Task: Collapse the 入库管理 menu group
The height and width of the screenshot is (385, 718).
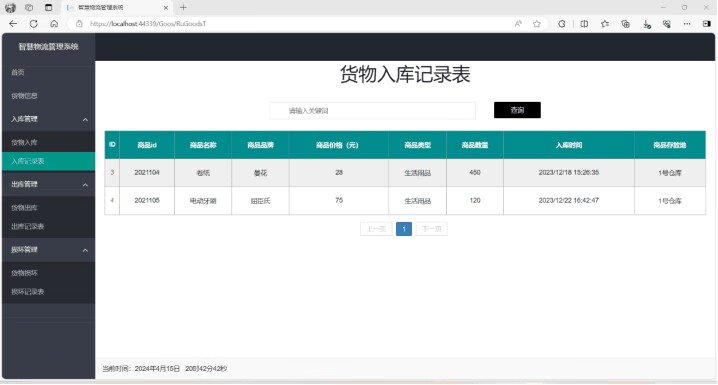Action: coord(49,119)
